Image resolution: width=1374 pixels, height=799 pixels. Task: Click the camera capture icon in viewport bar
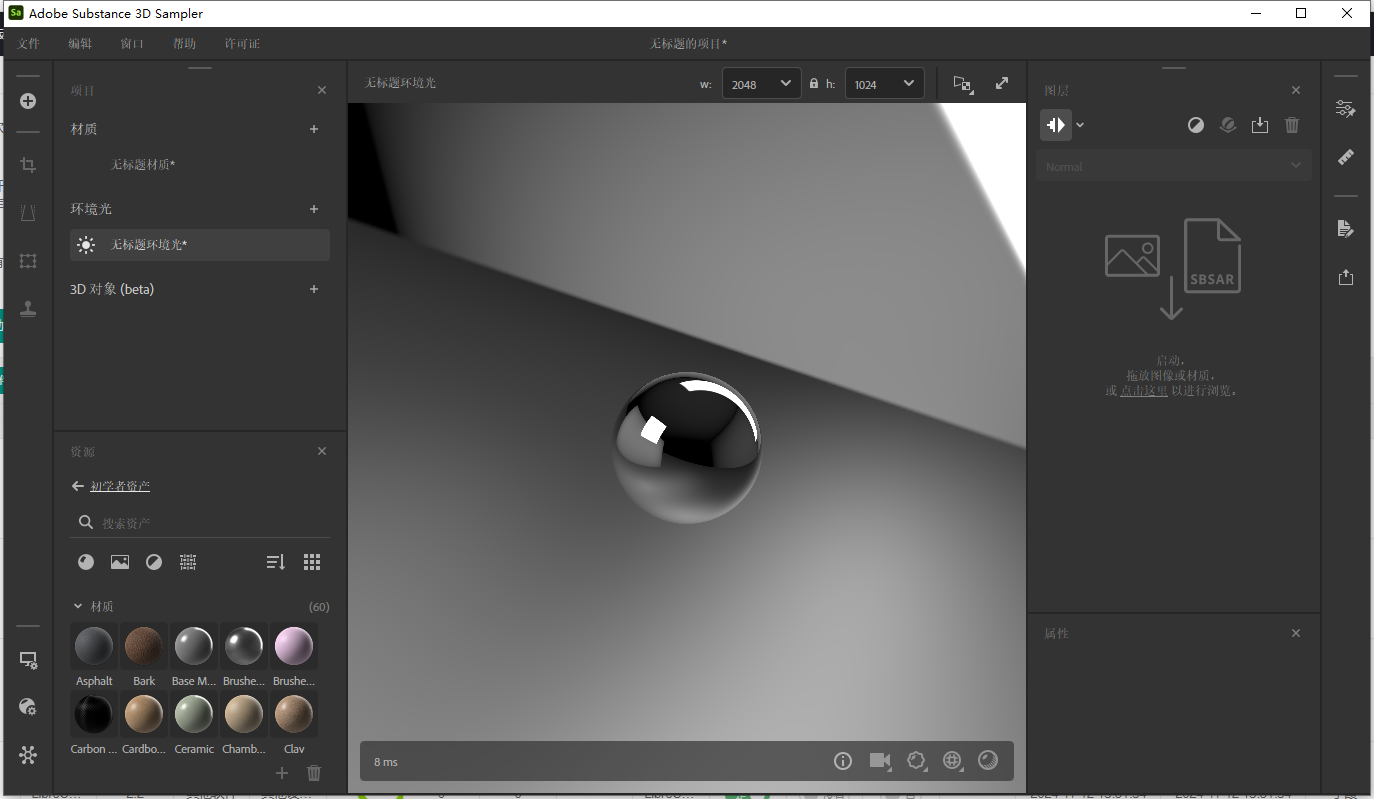(x=880, y=761)
